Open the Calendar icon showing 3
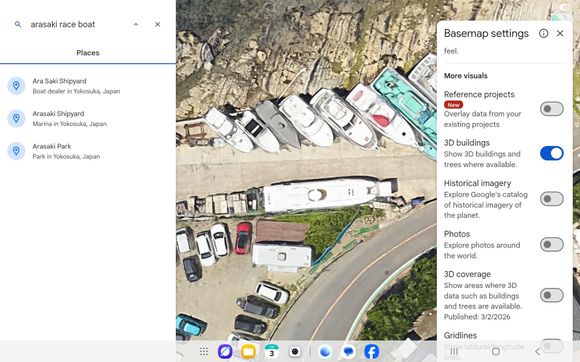The image size is (580, 362). click(x=272, y=352)
